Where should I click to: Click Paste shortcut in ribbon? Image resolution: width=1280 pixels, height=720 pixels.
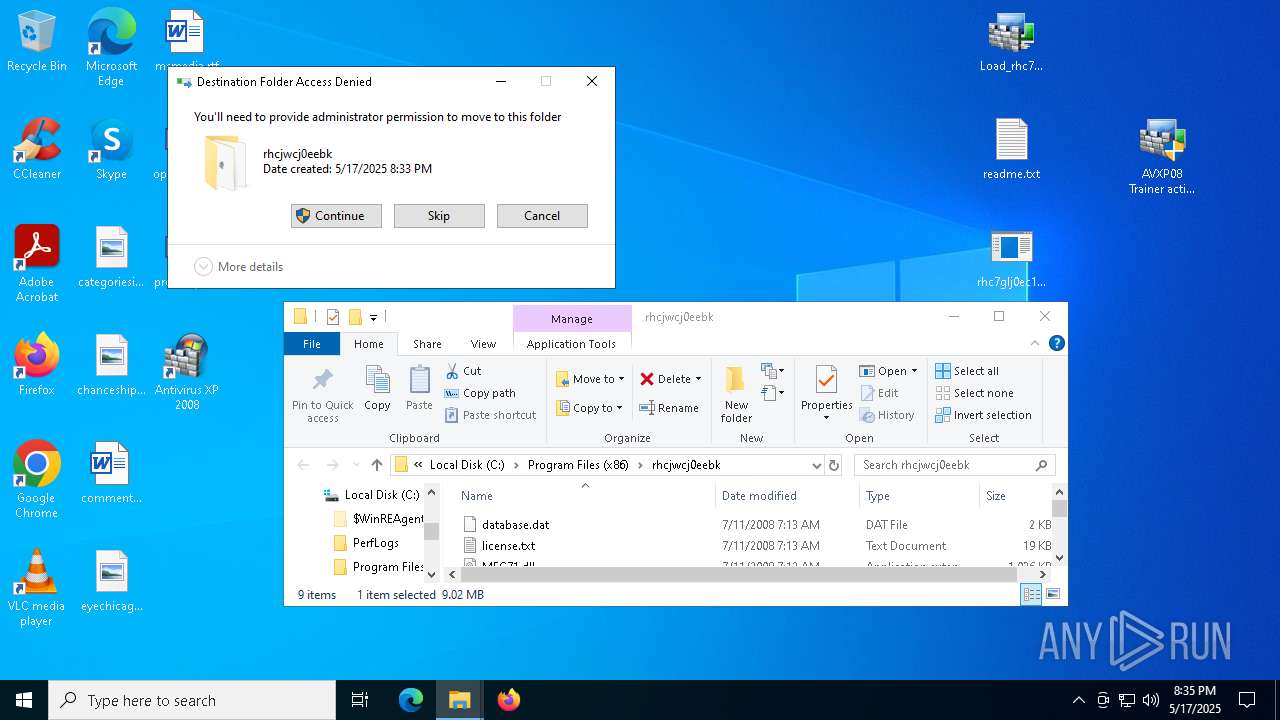point(490,415)
